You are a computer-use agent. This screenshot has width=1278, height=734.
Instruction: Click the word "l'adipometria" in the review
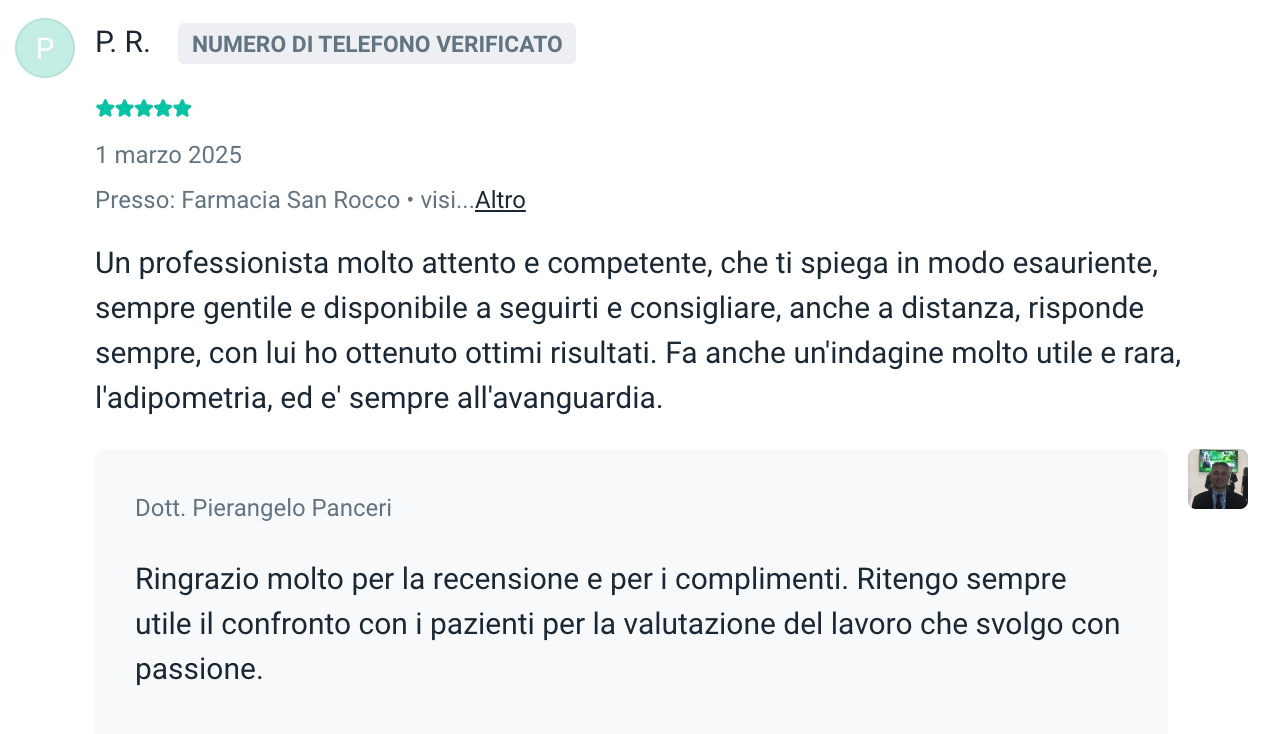click(181, 399)
